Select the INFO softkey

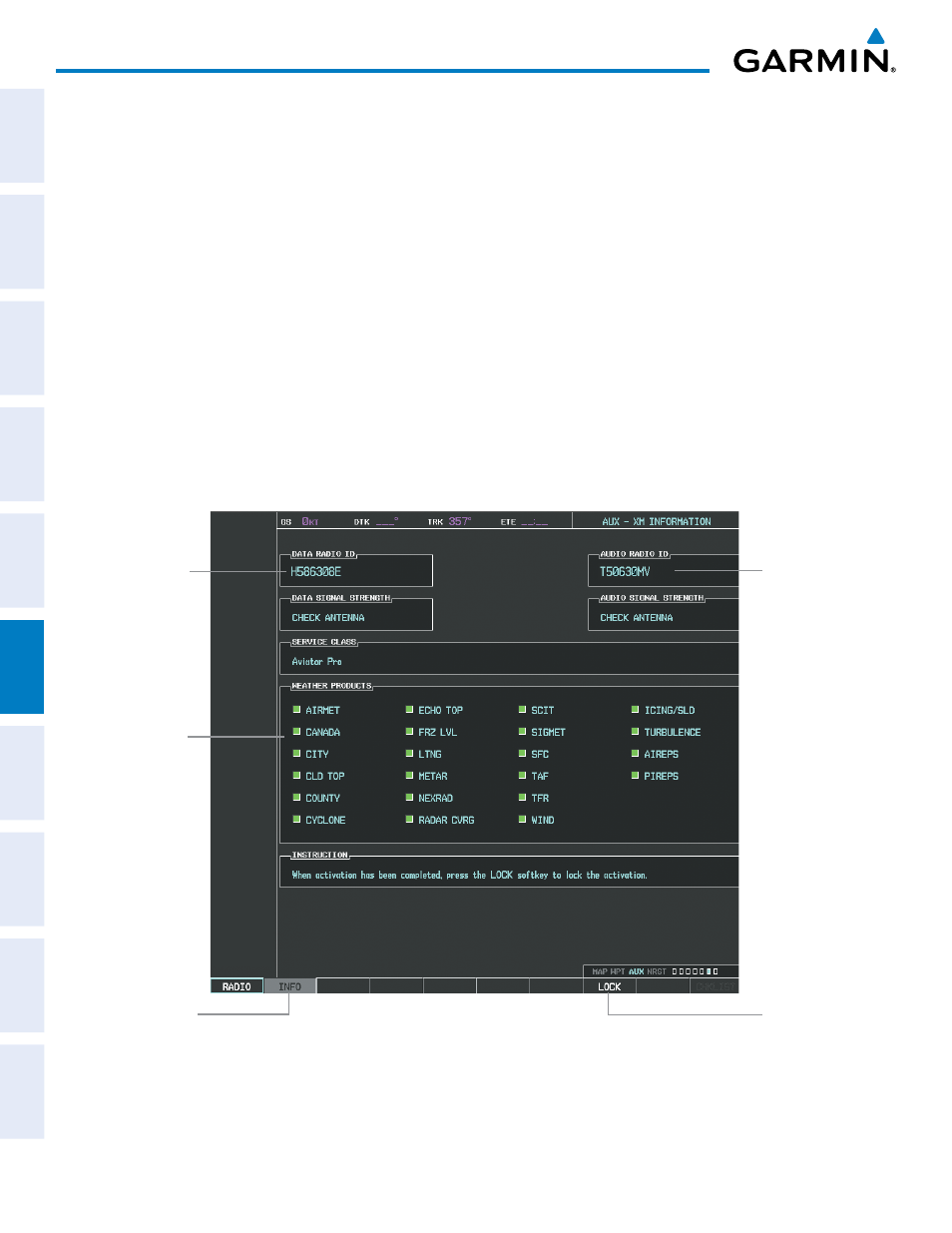[x=289, y=986]
